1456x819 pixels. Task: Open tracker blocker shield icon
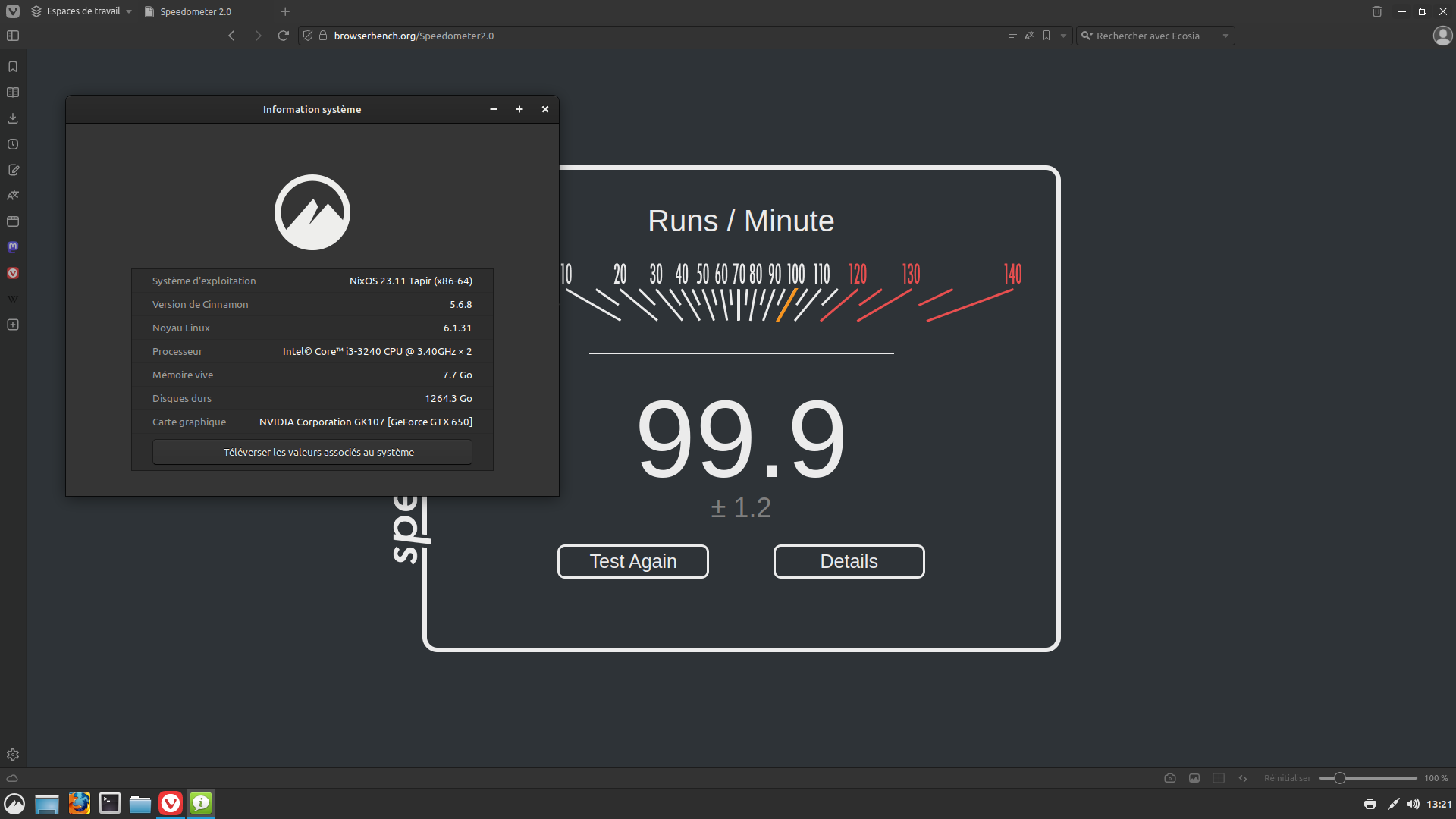coord(308,36)
